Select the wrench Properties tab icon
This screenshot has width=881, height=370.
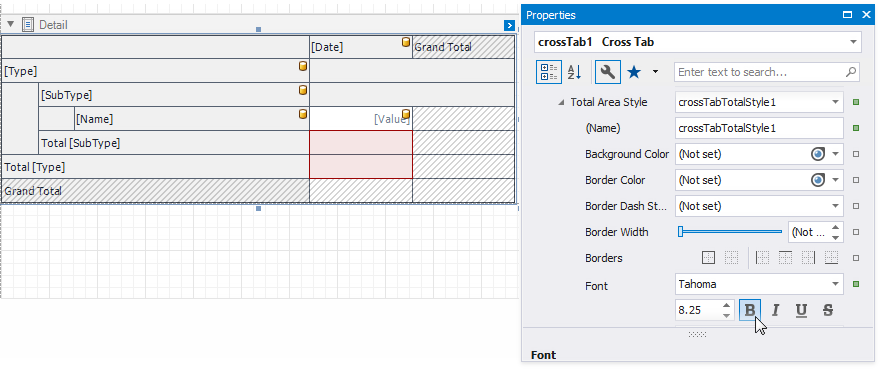click(607, 72)
